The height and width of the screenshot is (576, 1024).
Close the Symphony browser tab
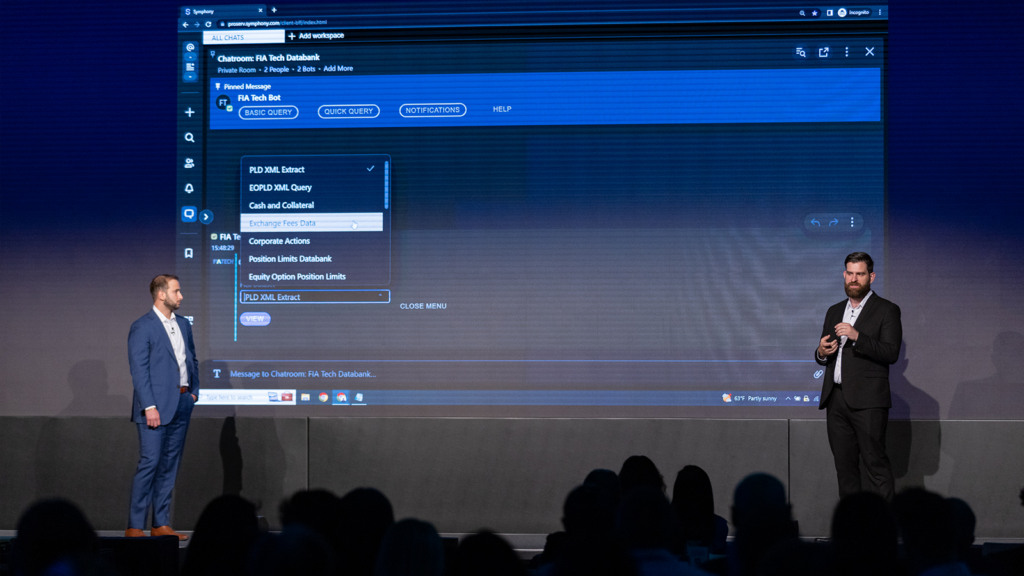261,10
